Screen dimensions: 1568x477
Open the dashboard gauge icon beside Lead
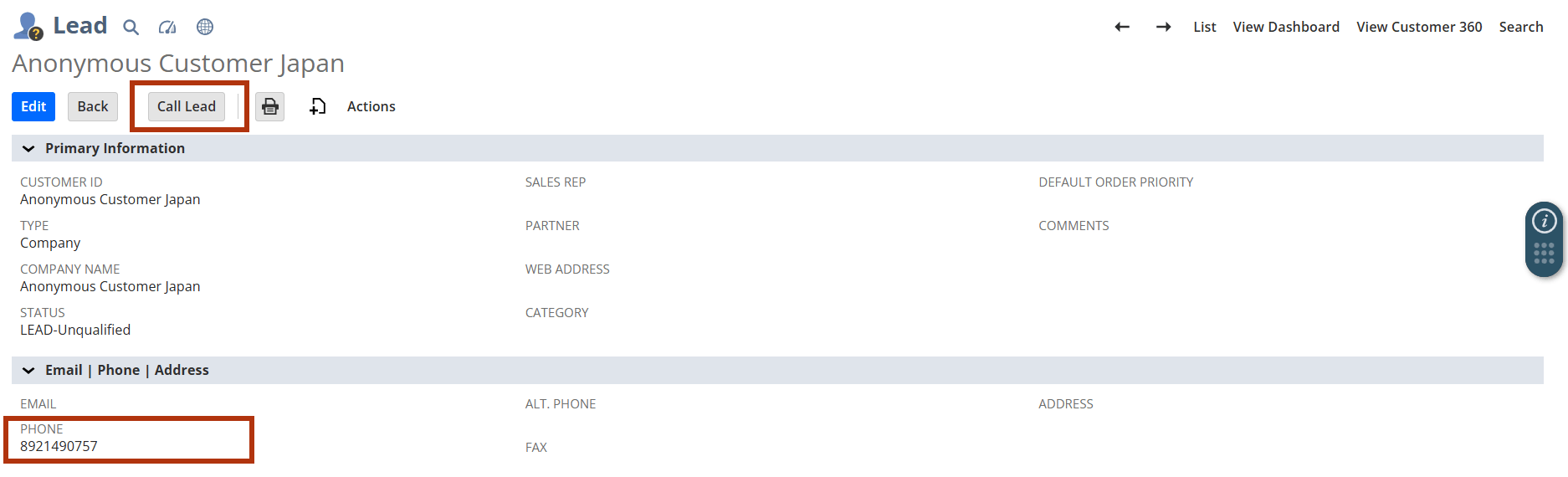pyautogui.click(x=167, y=27)
